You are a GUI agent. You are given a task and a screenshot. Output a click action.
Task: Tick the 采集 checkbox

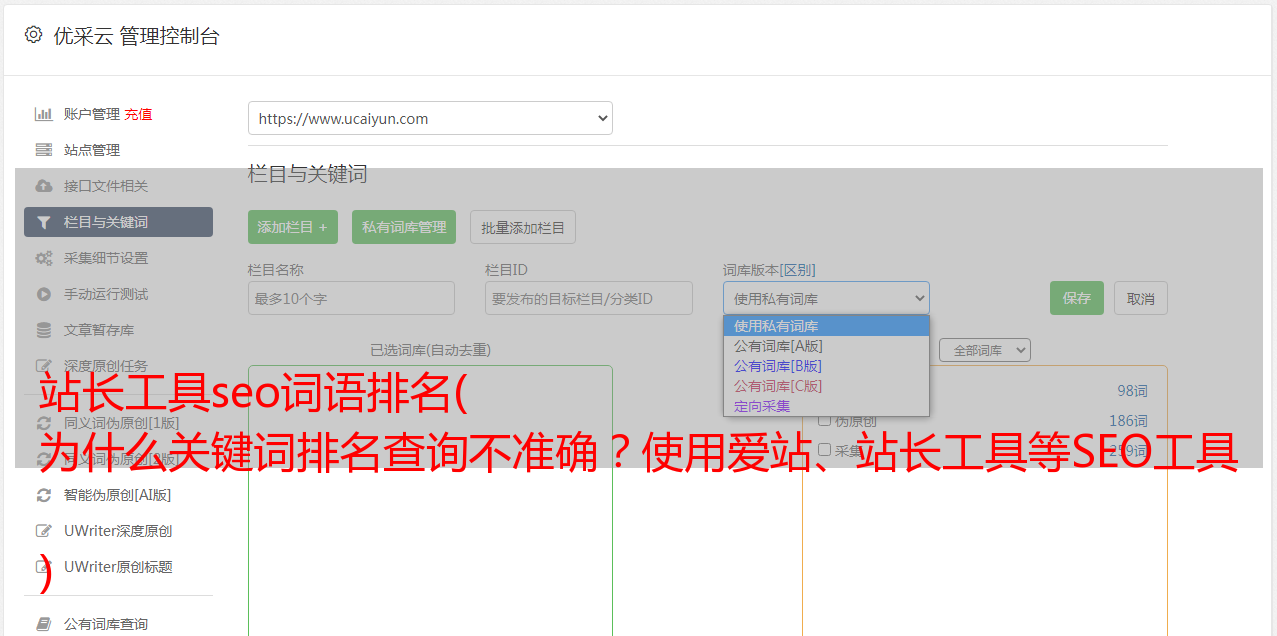click(825, 450)
